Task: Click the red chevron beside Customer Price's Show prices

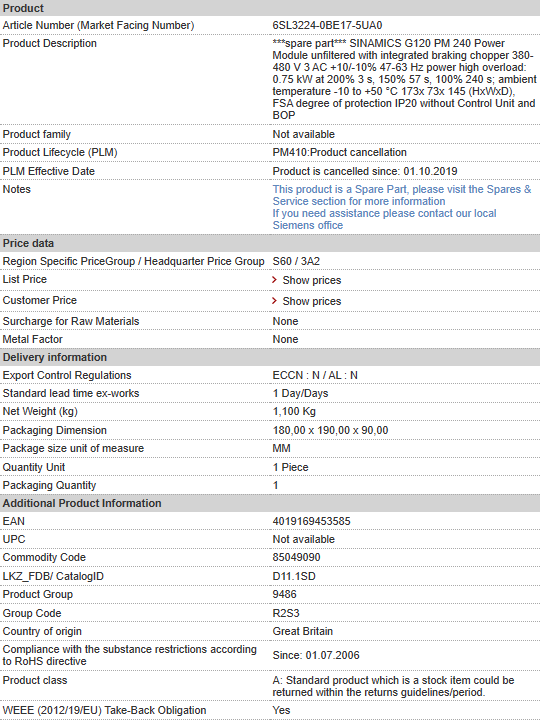Action: click(274, 301)
